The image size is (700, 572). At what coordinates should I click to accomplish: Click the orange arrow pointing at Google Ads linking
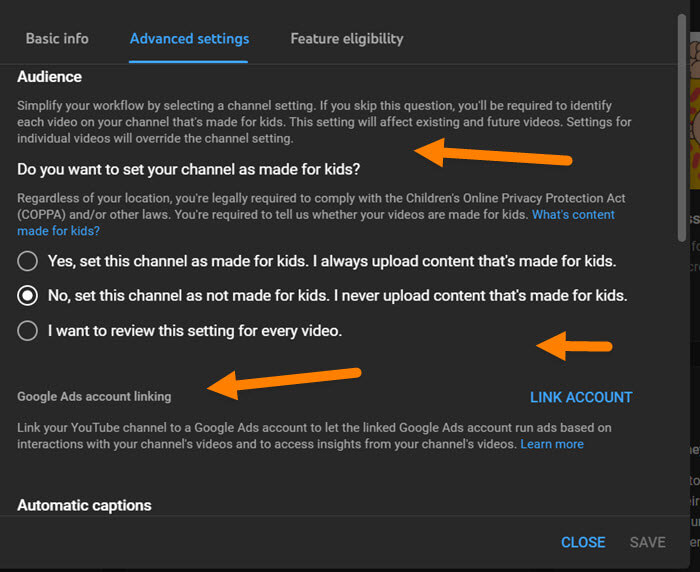click(284, 383)
